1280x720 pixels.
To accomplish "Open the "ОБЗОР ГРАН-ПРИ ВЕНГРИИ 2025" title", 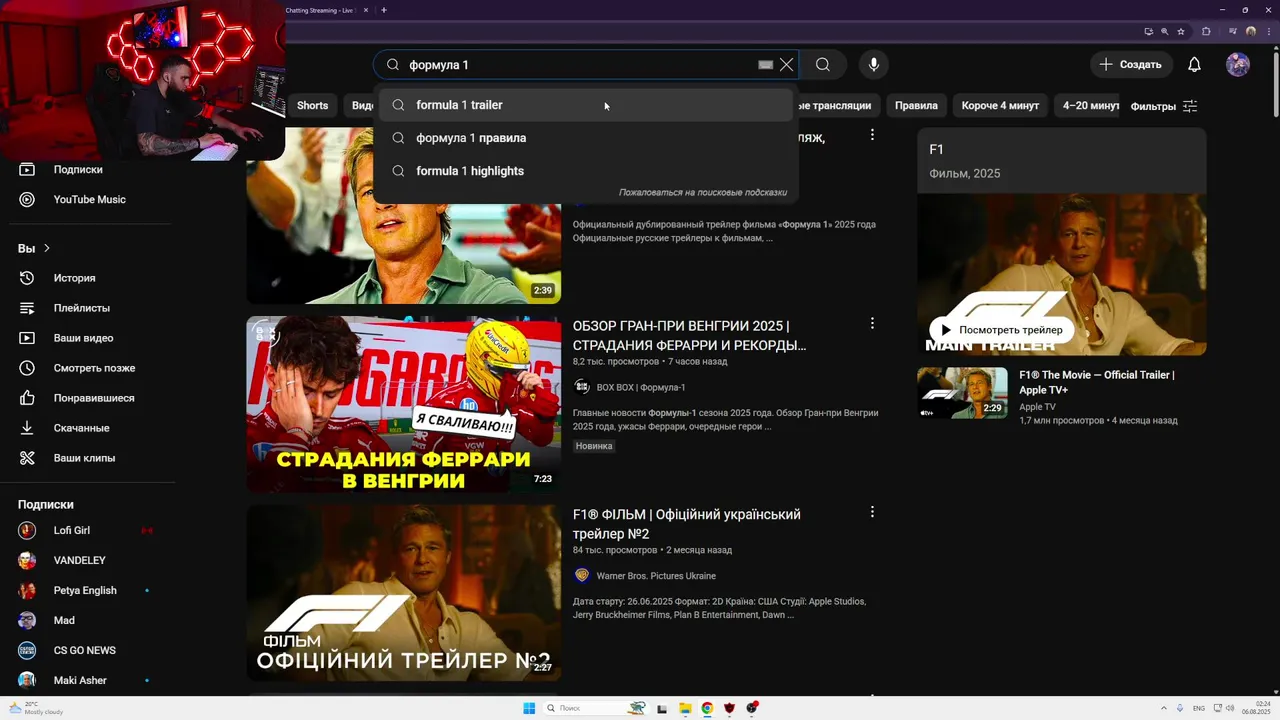I will point(689,335).
